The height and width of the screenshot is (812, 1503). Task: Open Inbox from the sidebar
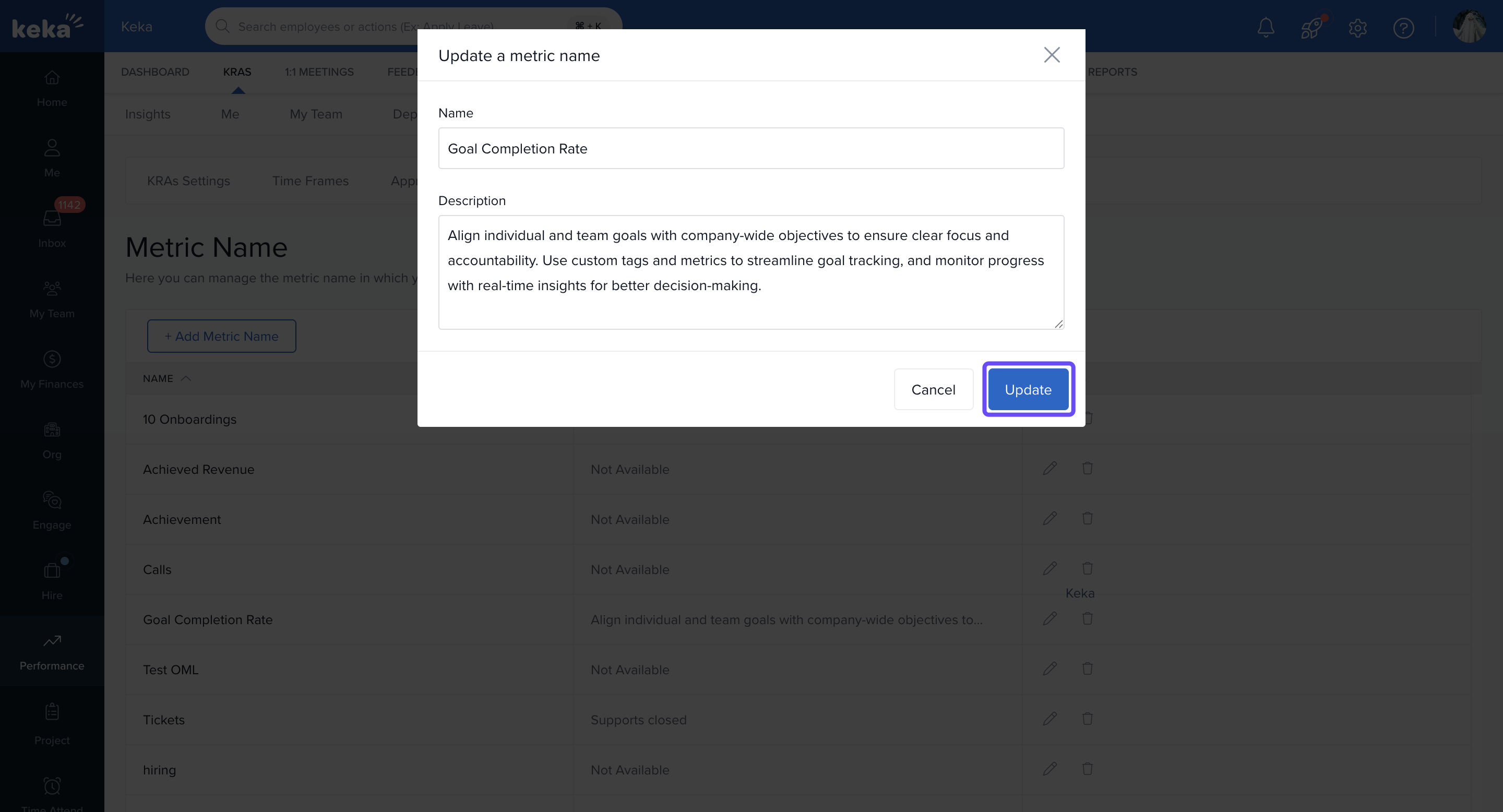click(x=52, y=228)
